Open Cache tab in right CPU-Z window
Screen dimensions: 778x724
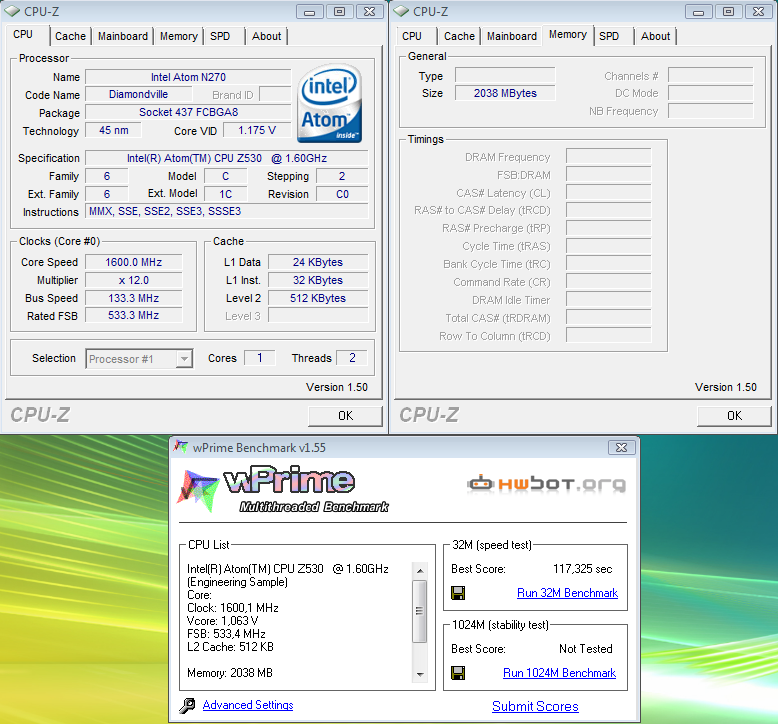[459, 36]
